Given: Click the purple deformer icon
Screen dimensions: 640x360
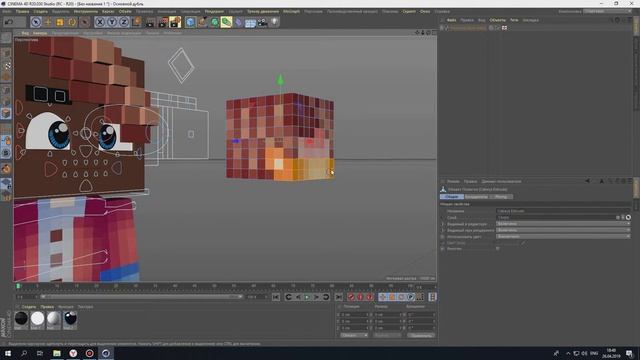Looking at the screenshot, I should pyautogui.click(x=238, y=22).
